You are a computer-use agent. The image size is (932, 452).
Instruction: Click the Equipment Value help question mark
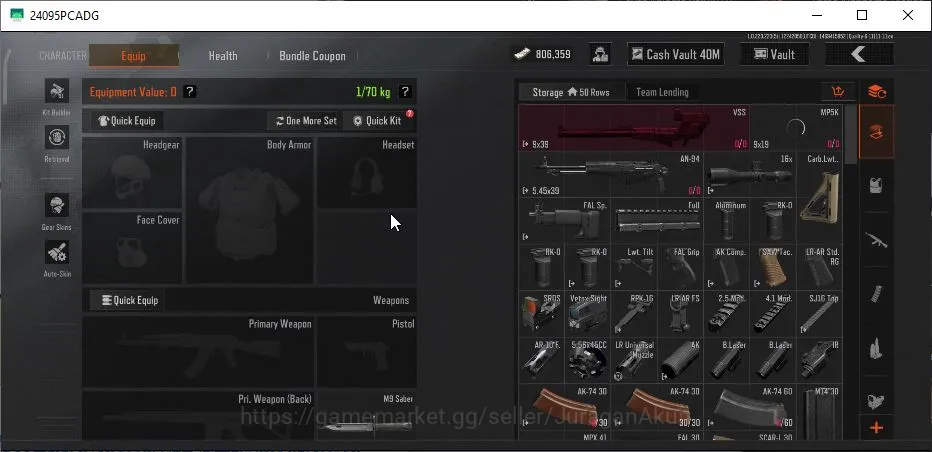coord(189,92)
